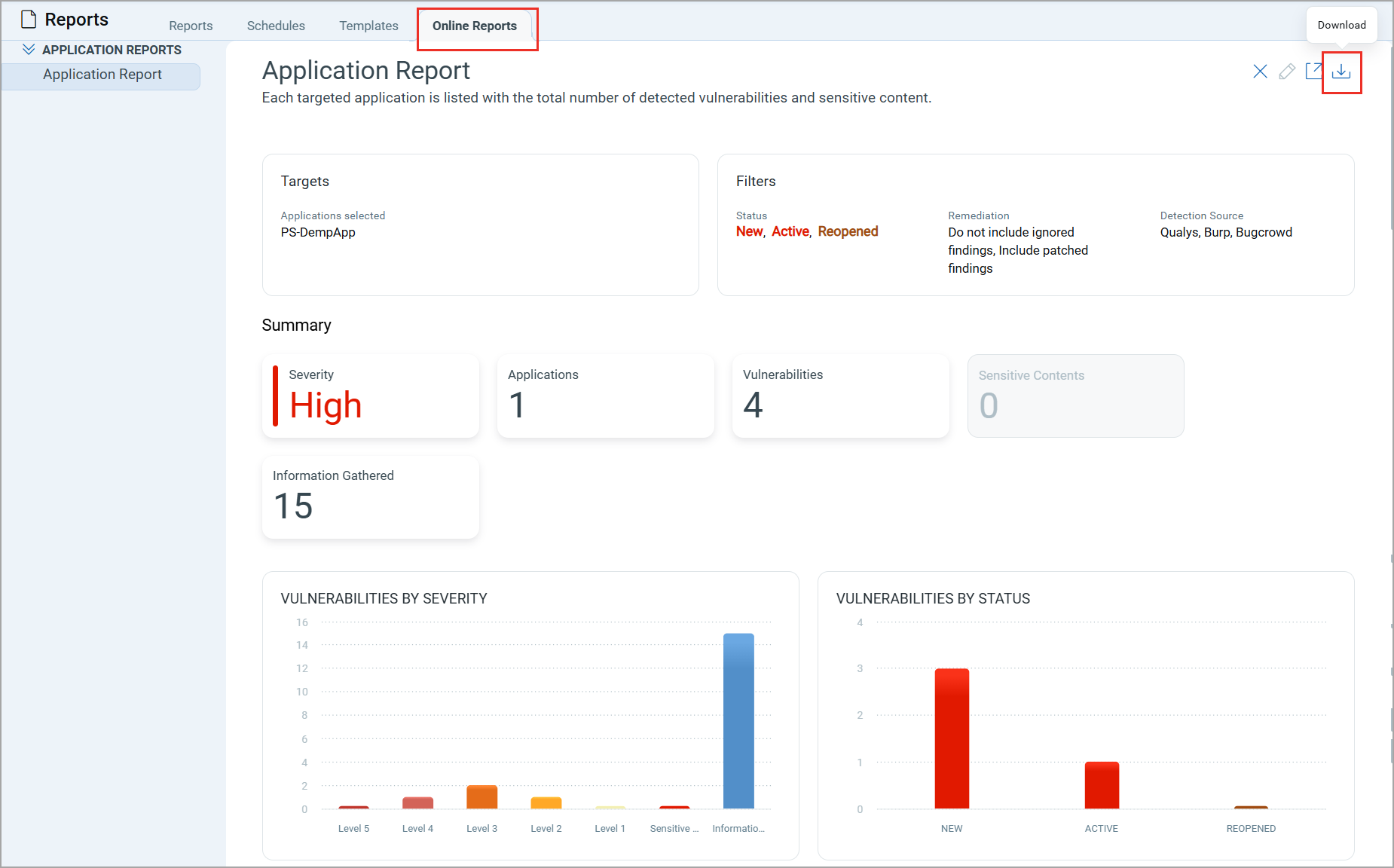Click the Level 2 bar in severity chart
This screenshot has height=868, width=1394.
[546, 803]
